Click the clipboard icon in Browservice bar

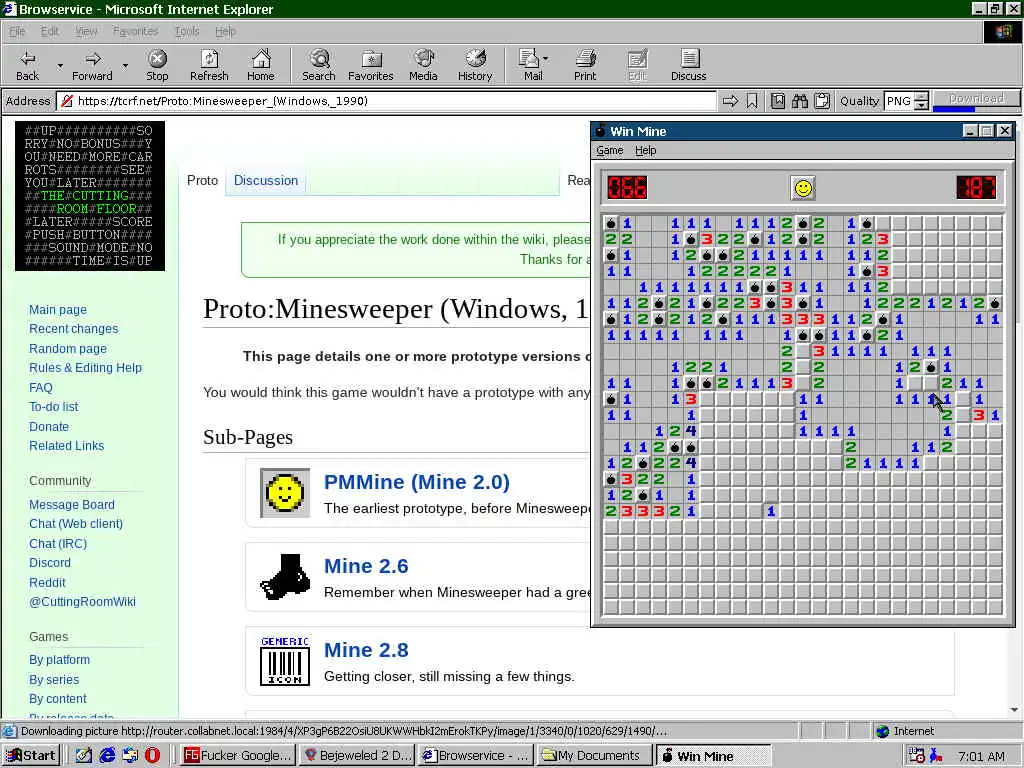(x=822, y=101)
